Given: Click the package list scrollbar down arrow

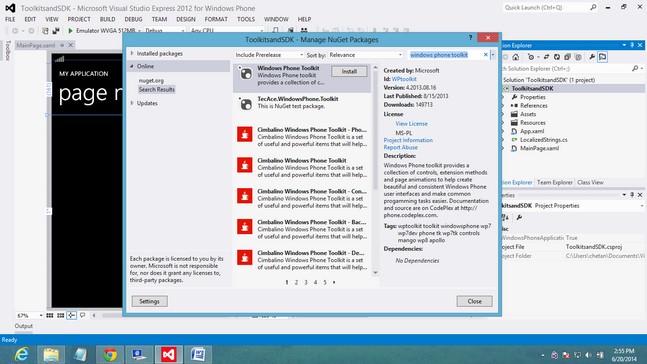Looking at the screenshot, I should coord(375,272).
